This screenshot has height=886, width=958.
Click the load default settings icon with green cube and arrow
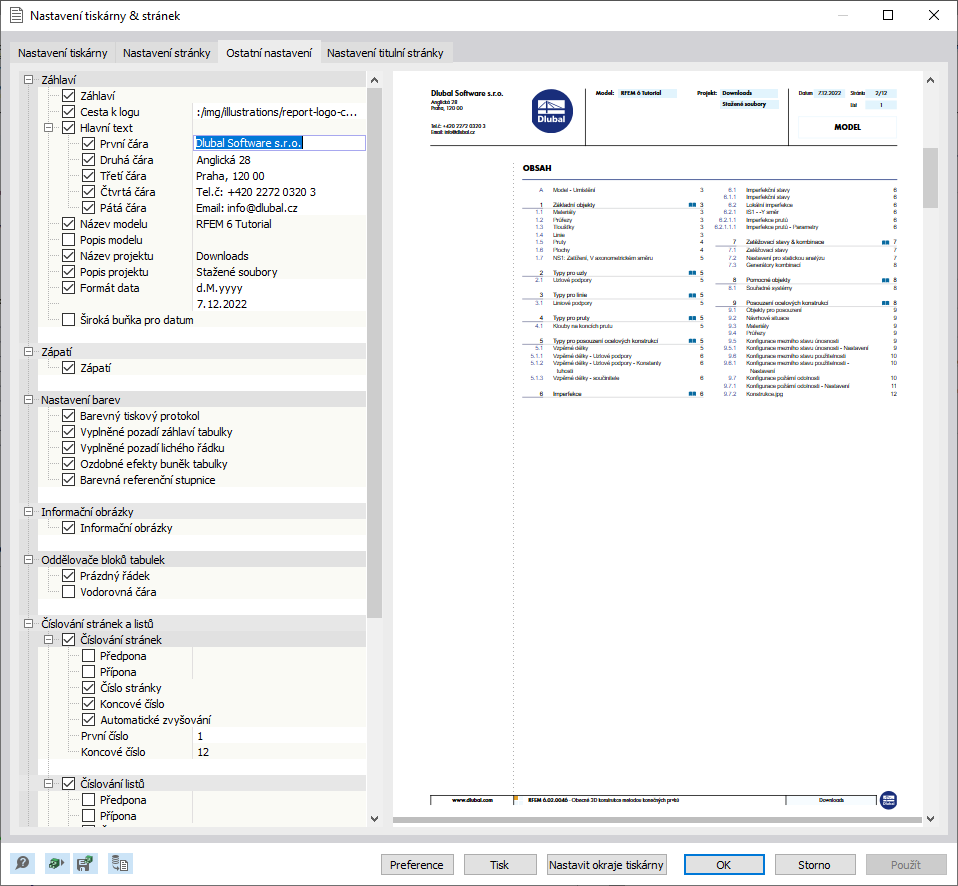(56, 863)
